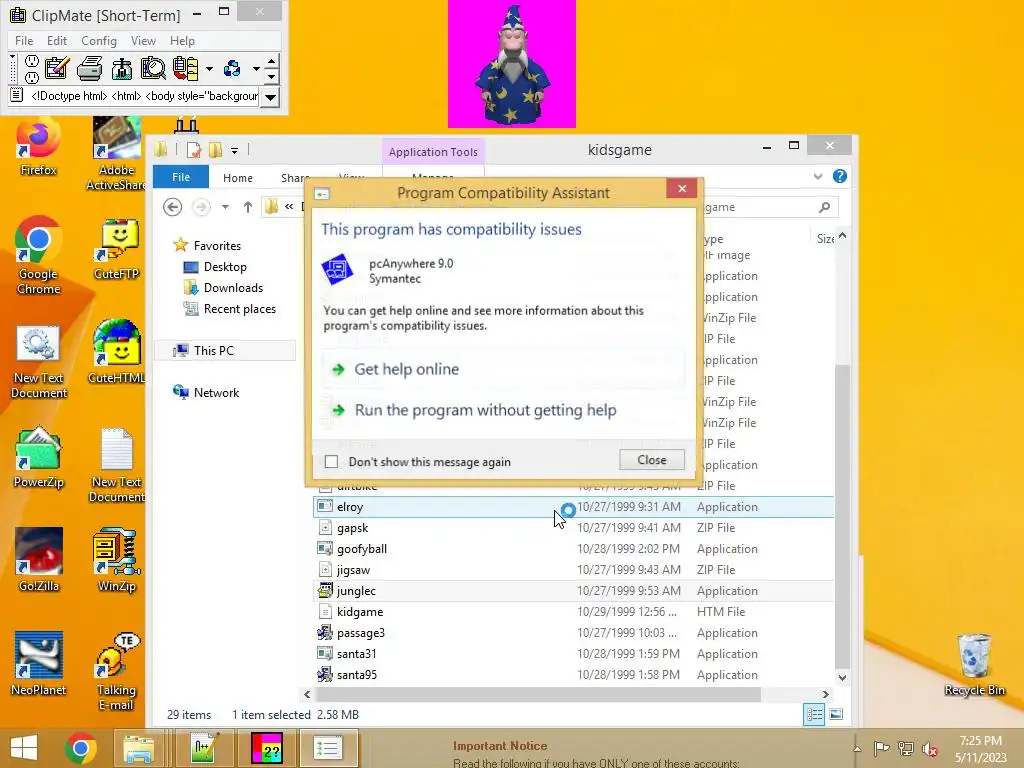The image size is (1024, 768).
Task: Select Favorites in the navigation pane
Action: (x=217, y=246)
